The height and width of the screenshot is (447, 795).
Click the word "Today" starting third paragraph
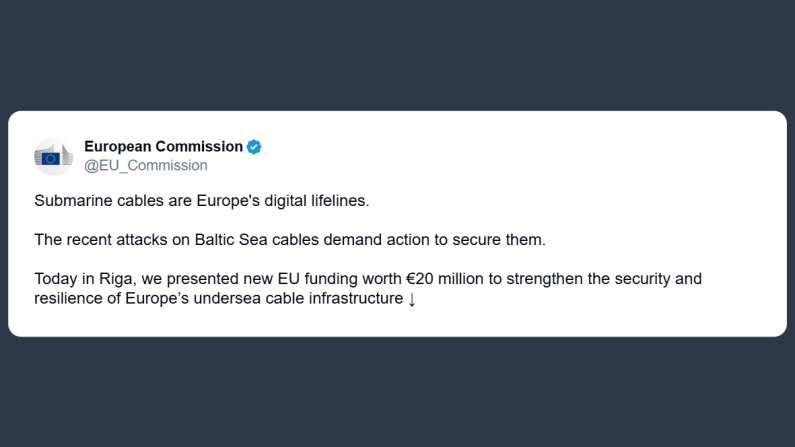54,278
